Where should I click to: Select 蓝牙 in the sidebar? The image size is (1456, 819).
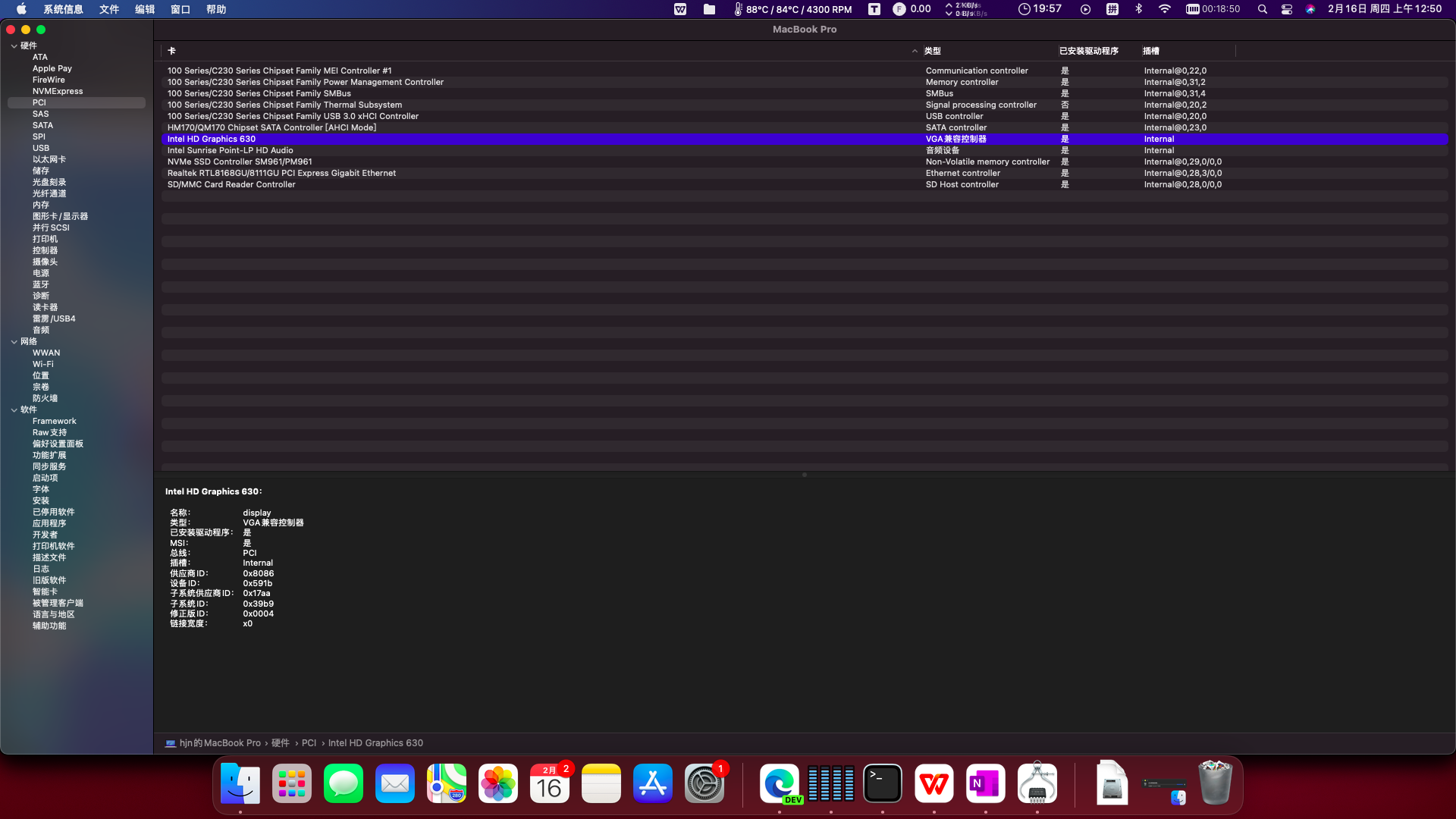click(41, 284)
